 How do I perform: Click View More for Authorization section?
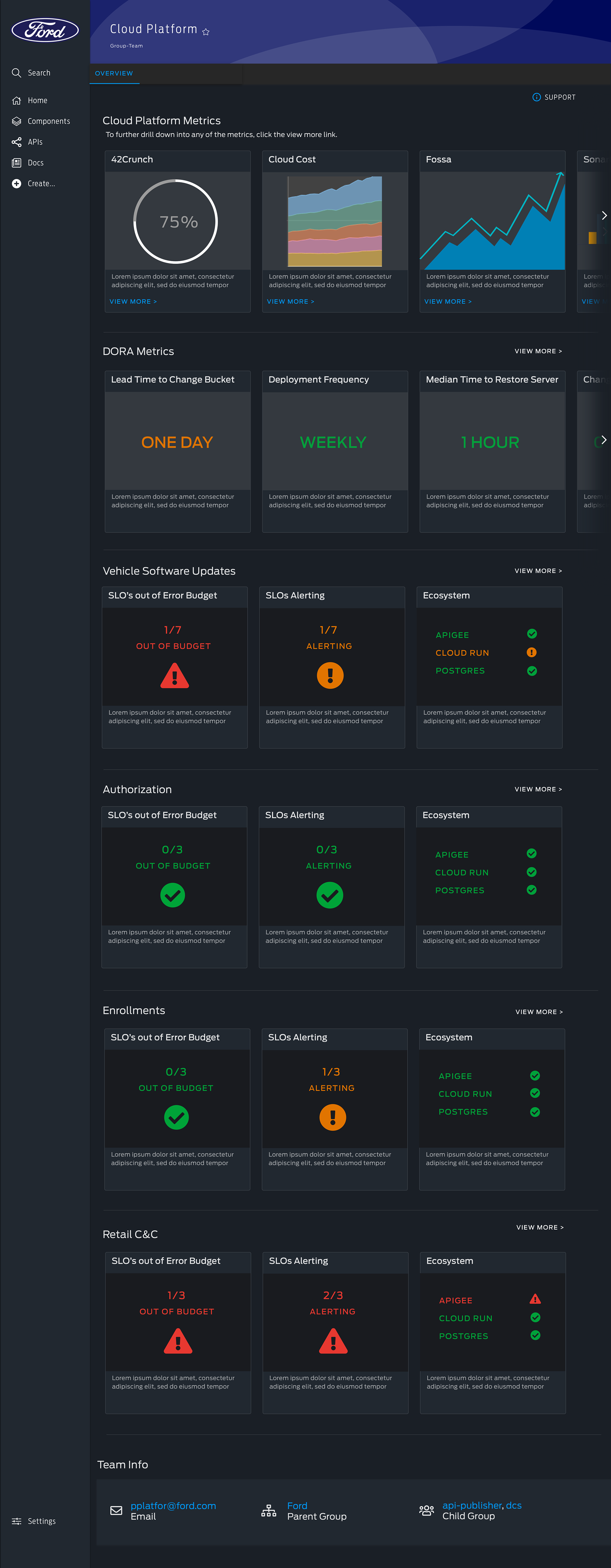pos(538,790)
